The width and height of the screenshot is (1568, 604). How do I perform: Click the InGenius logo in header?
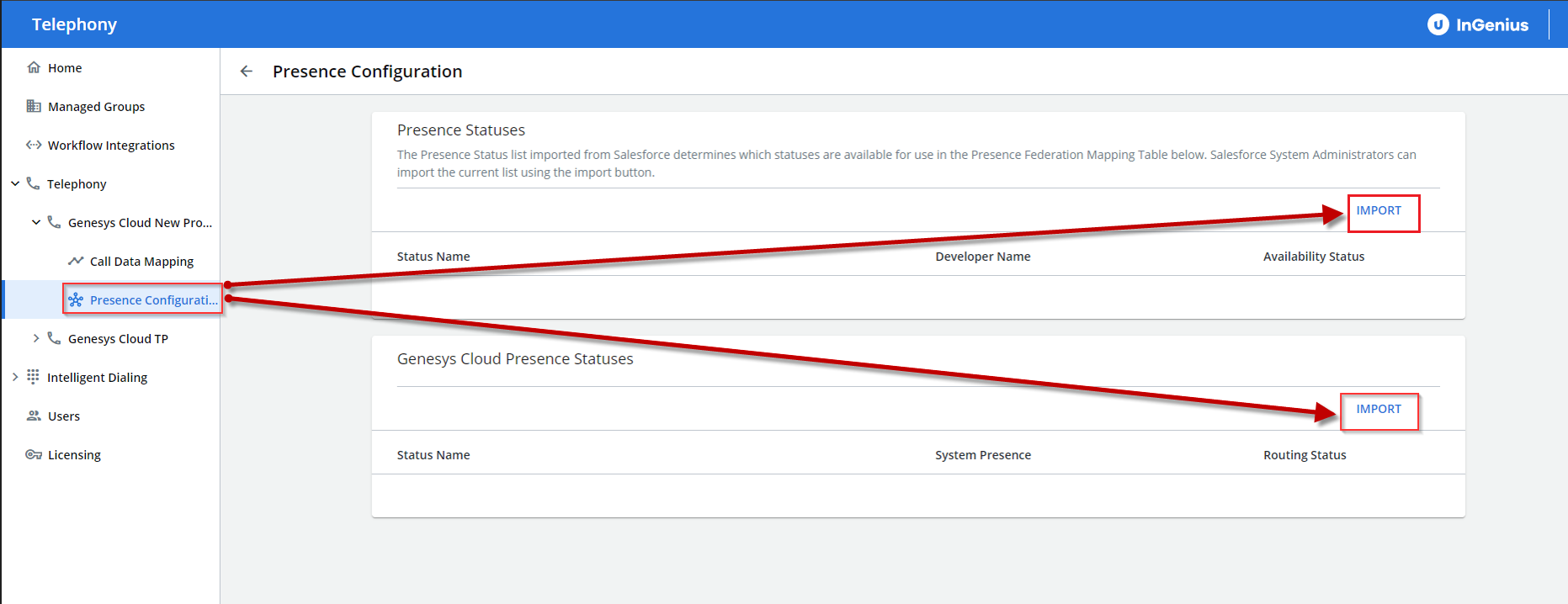(1478, 24)
